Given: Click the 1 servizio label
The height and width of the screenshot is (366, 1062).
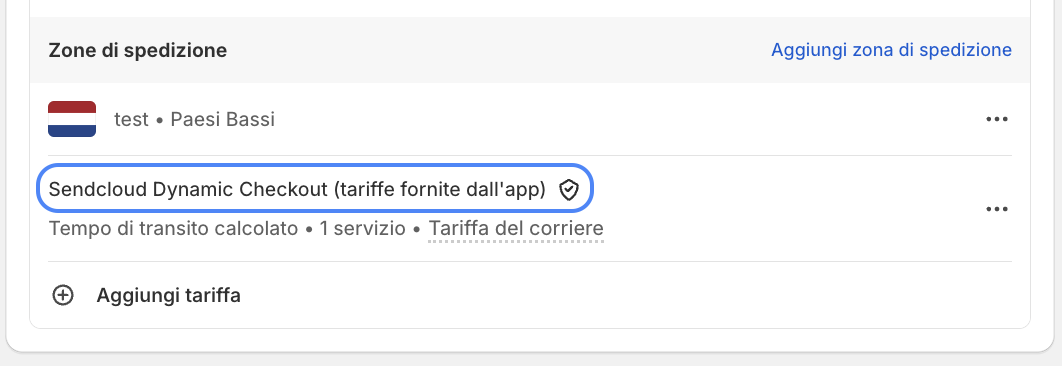Looking at the screenshot, I should (362, 228).
